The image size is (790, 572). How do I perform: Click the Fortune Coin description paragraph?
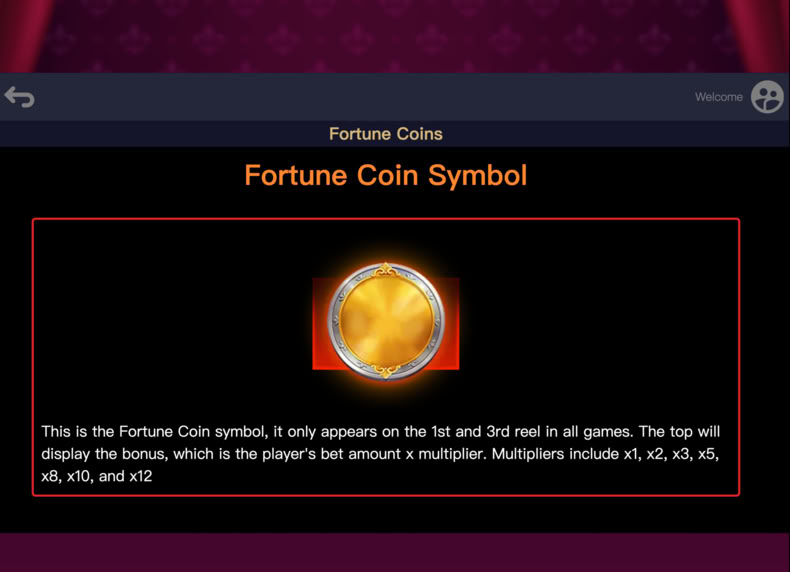(380, 454)
